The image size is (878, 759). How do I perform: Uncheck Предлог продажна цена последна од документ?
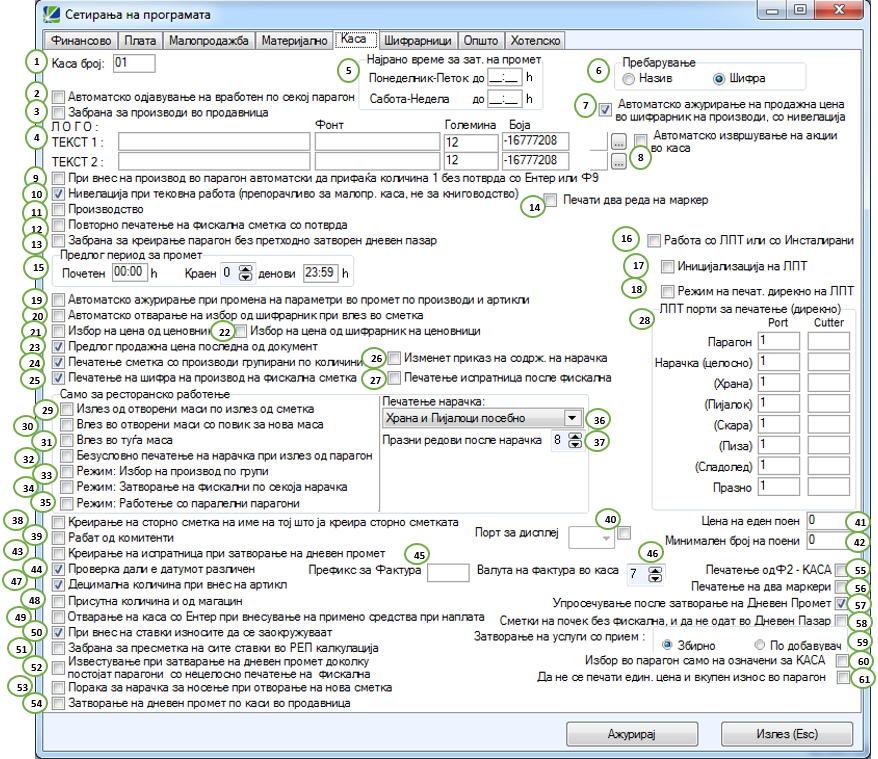click(x=58, y=347)
